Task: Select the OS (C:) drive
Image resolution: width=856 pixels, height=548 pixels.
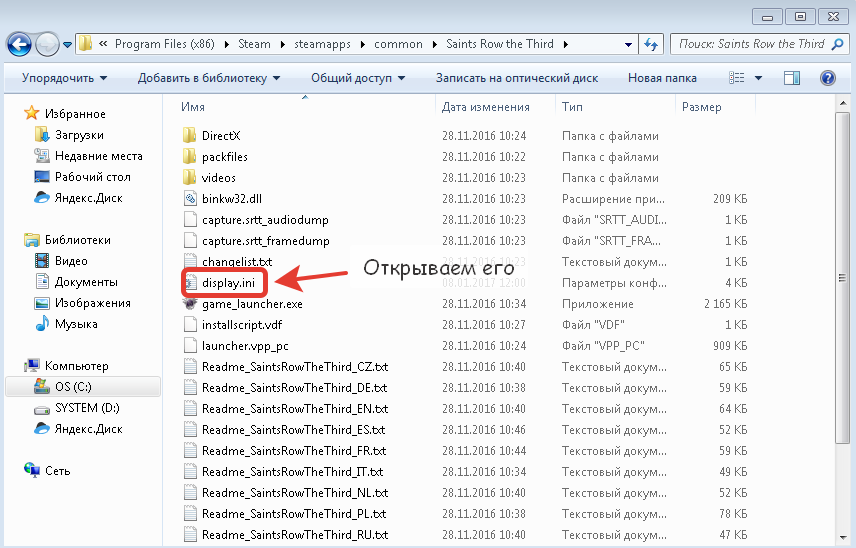Action: tap(83, 386)
